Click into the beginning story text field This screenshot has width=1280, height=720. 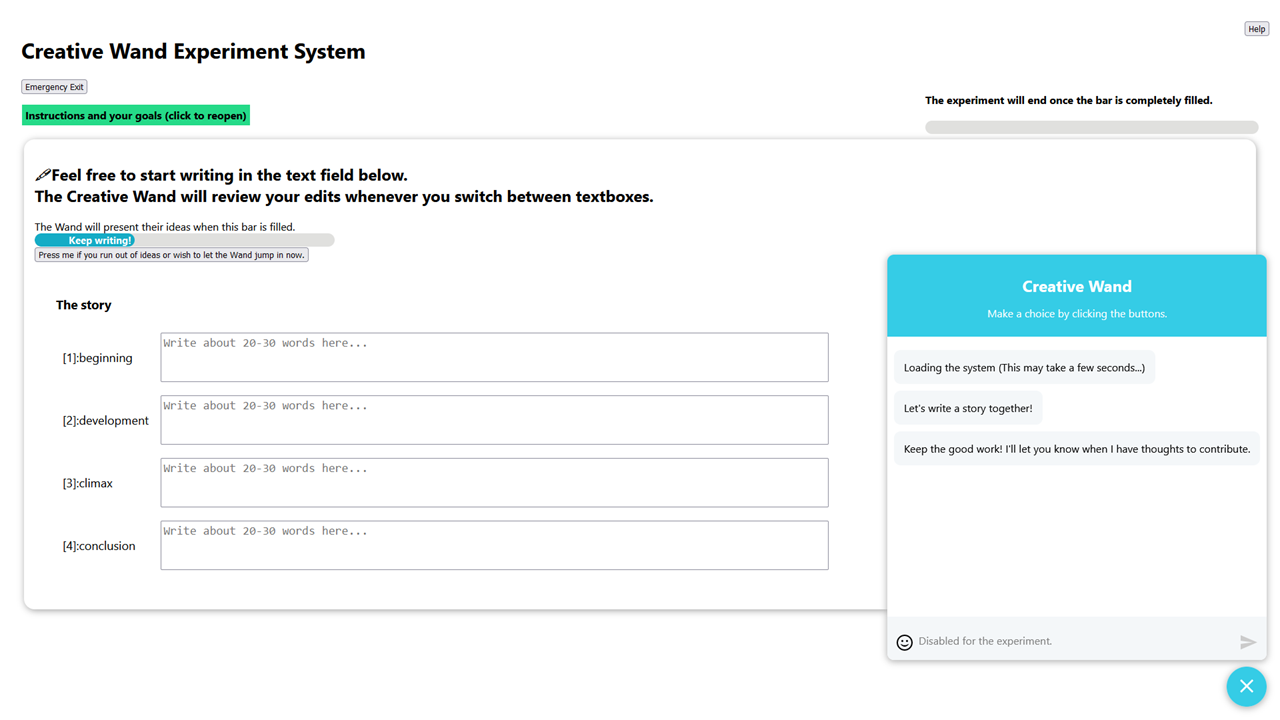point(494,357)
